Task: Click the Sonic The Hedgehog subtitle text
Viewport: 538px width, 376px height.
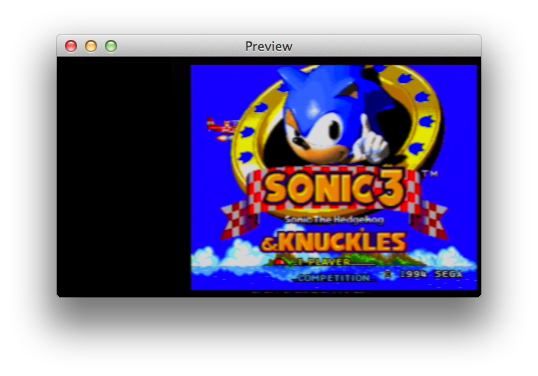Action: (x=334, y=220)
